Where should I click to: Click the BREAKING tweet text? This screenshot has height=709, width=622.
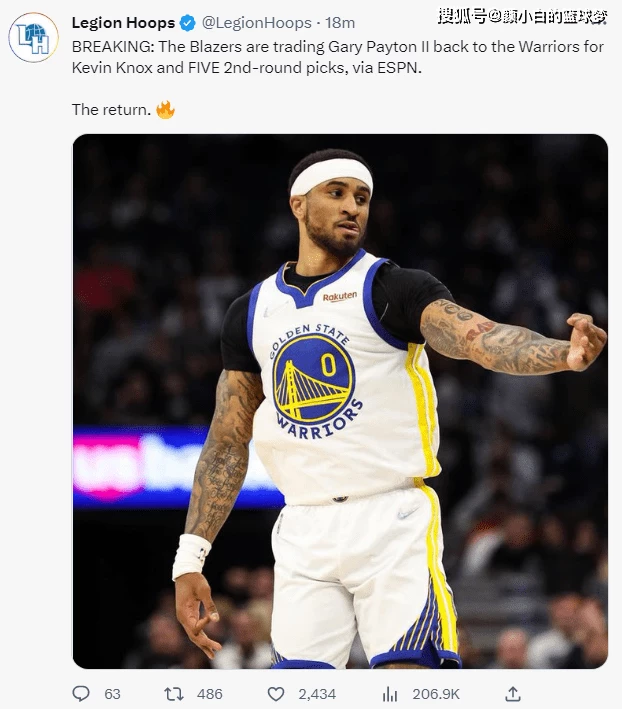pos(338,57)
